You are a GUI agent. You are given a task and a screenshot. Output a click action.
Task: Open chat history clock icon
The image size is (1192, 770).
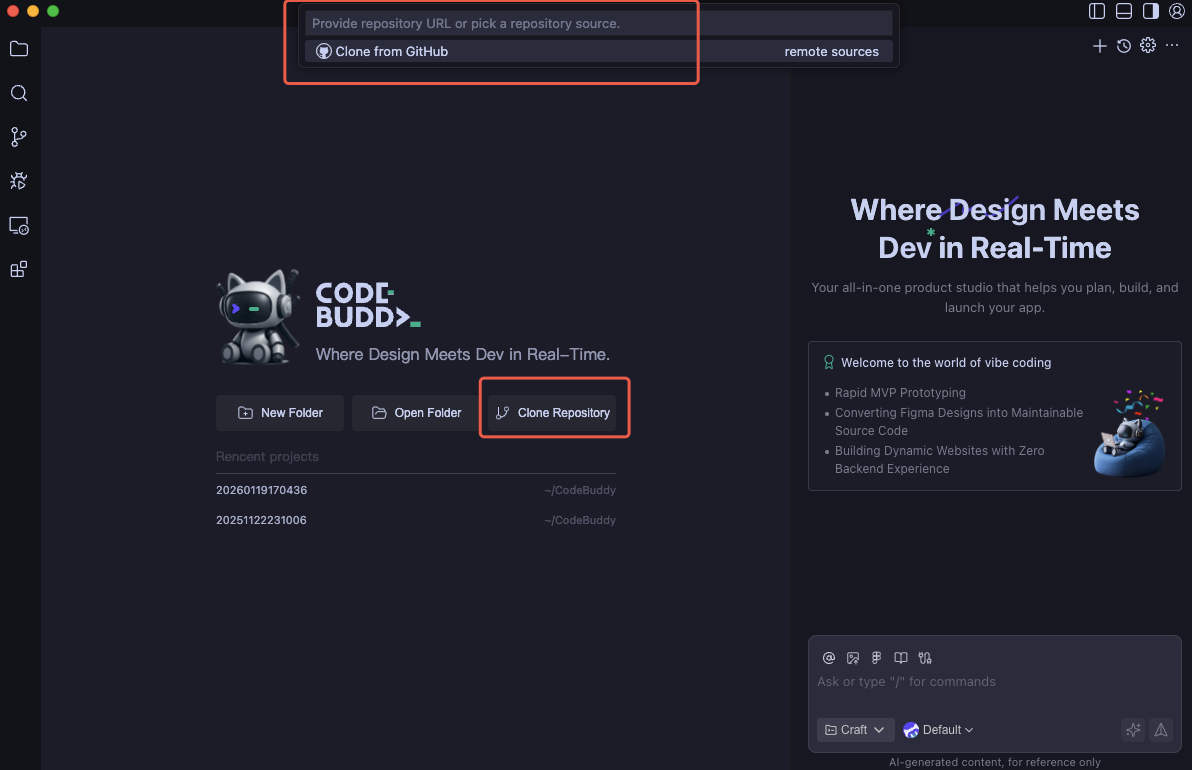[1124, 46]
